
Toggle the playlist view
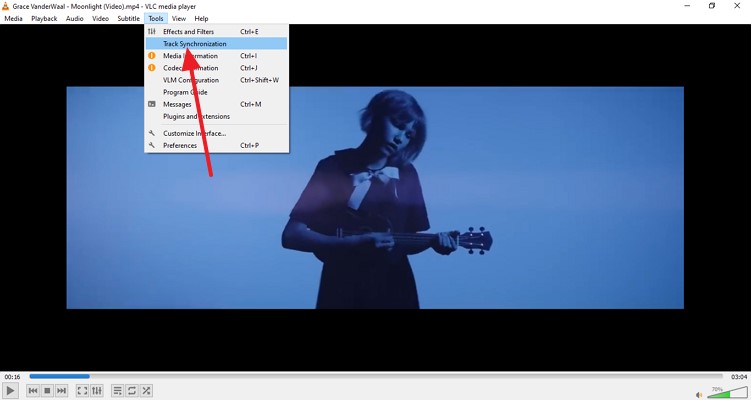coord(117,391)
